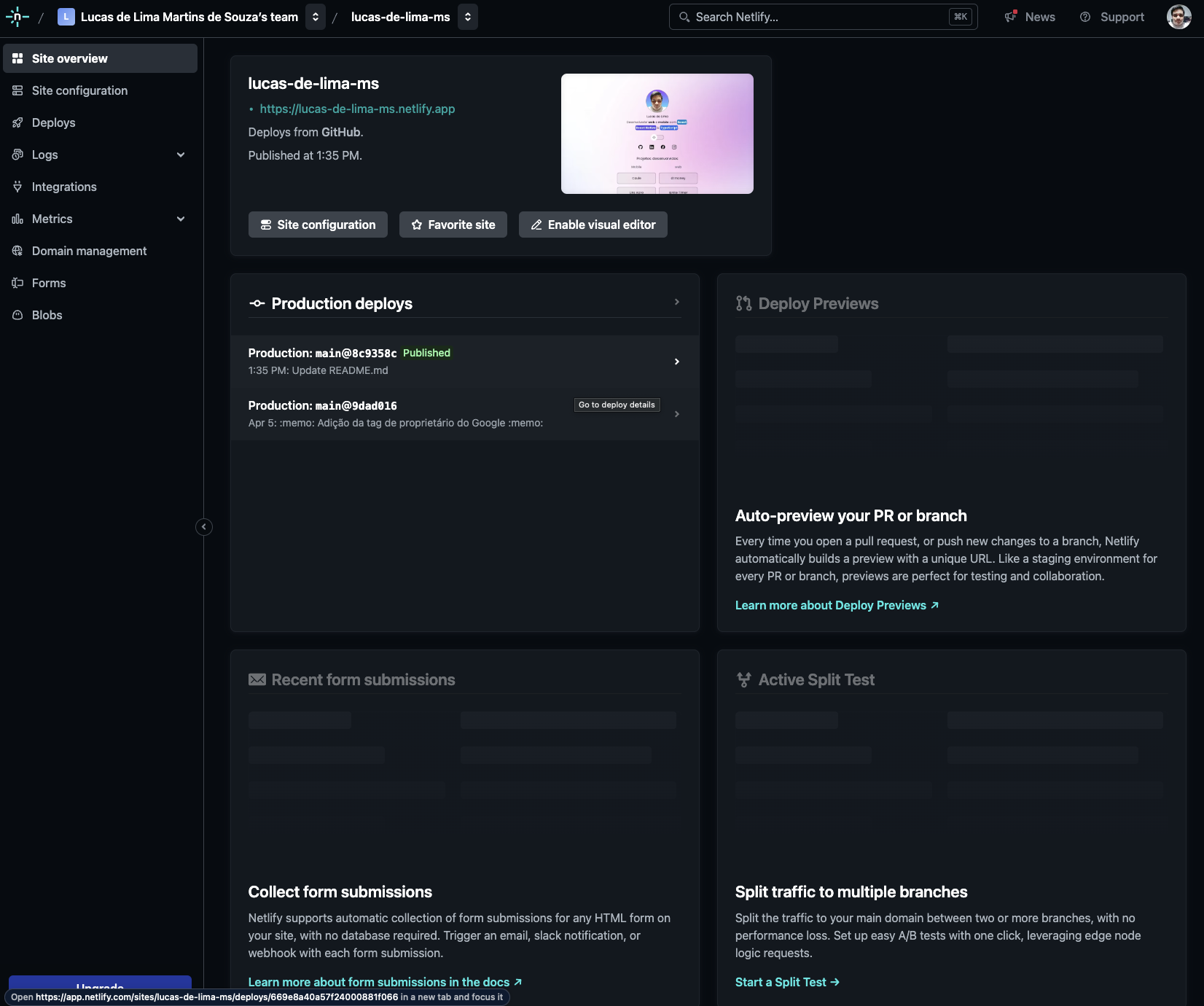Click the Deploy Previews pull request icon
This screenshot has height=1006, width=1204.
743,303
